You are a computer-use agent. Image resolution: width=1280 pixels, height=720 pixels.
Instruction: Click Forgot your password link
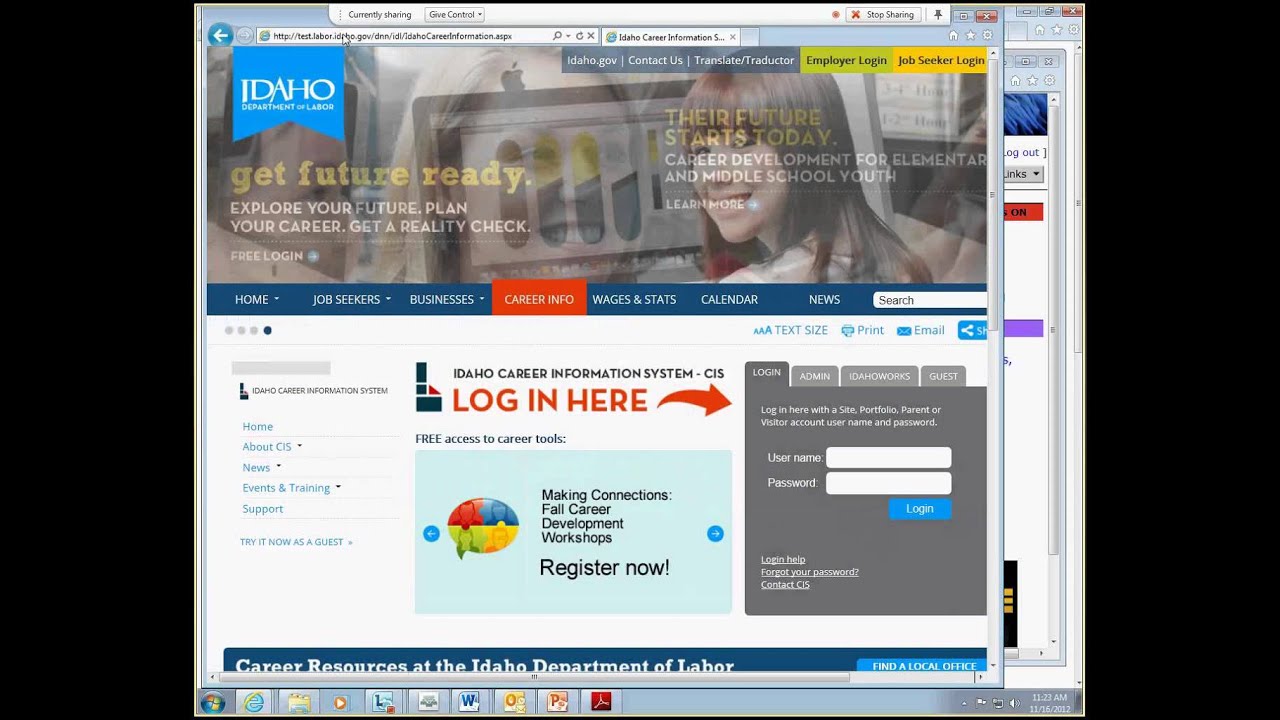pyautogui.click(x=810, y=572)
